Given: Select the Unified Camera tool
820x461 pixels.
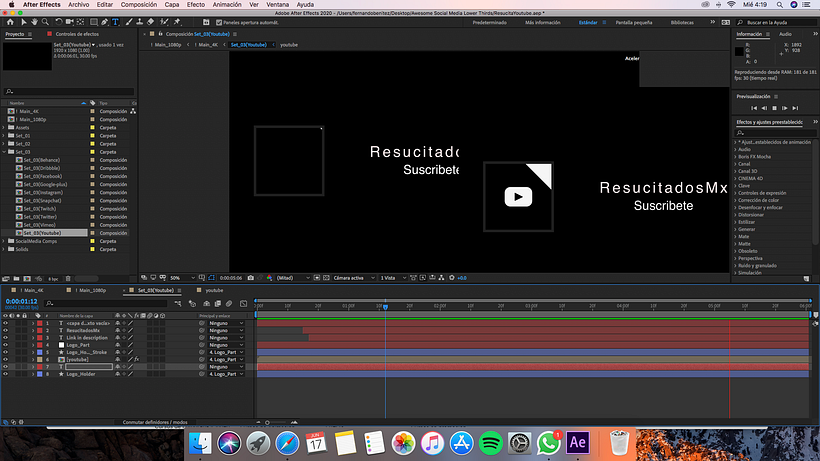Looking at the screenshot, I should coord(69,22).
